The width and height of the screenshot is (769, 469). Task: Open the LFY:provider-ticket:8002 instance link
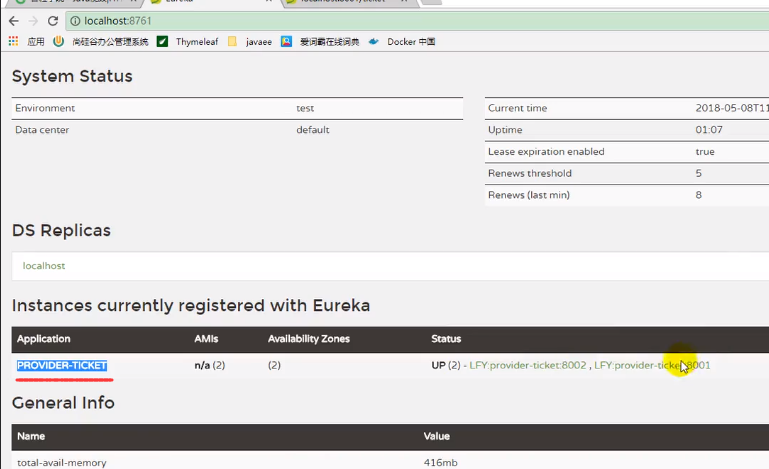[x=528, y=365]
